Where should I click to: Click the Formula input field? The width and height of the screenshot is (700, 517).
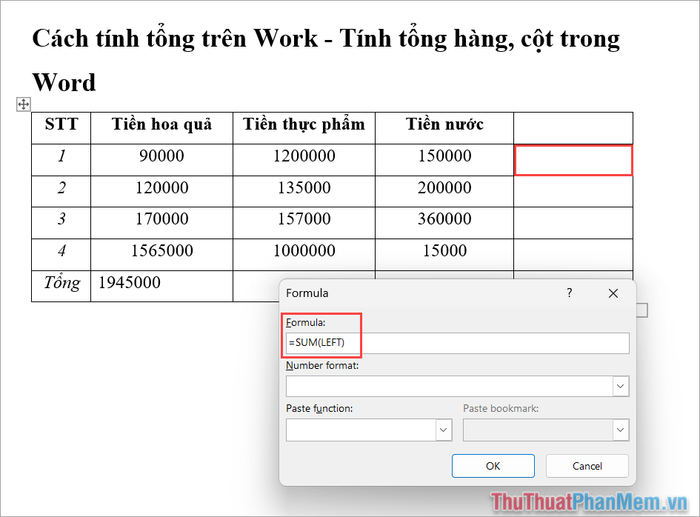click(458, 343)
